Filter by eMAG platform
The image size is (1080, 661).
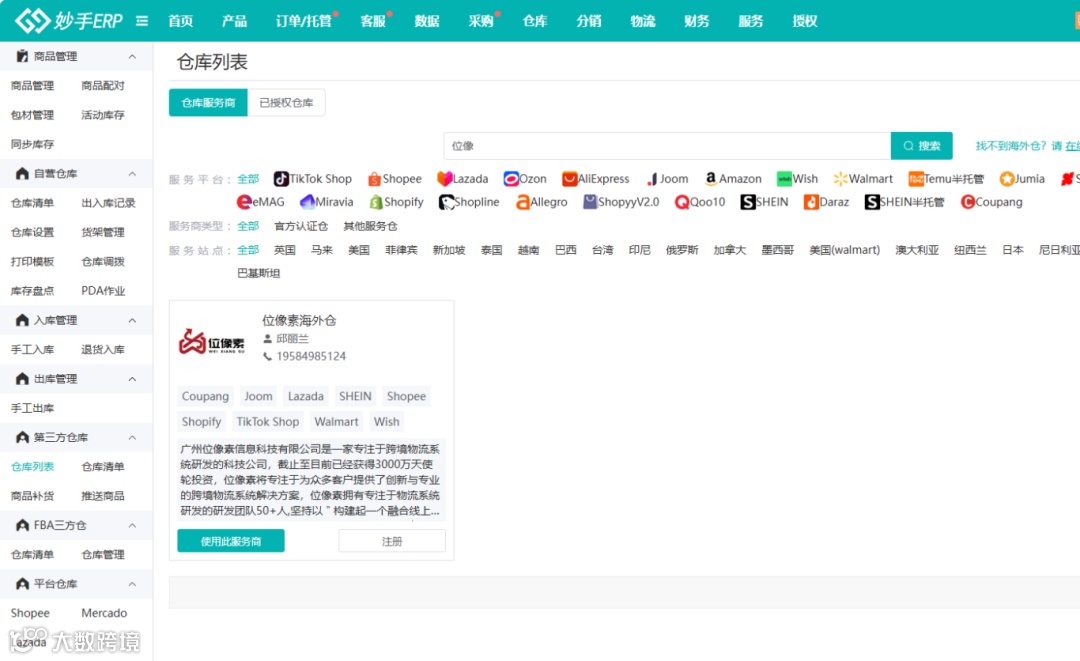point(260,202)
